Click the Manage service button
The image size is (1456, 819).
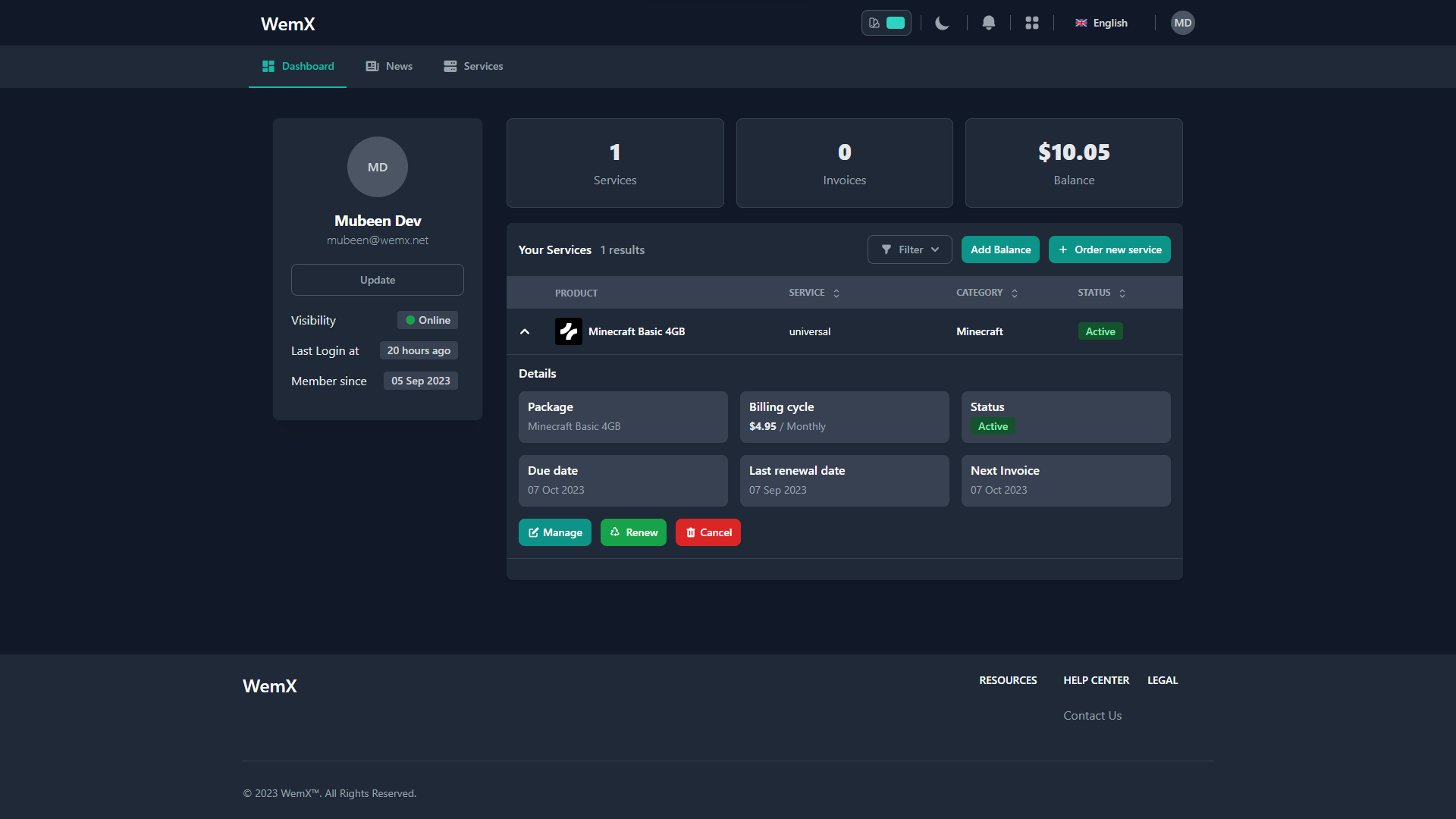tap(555, 532)
